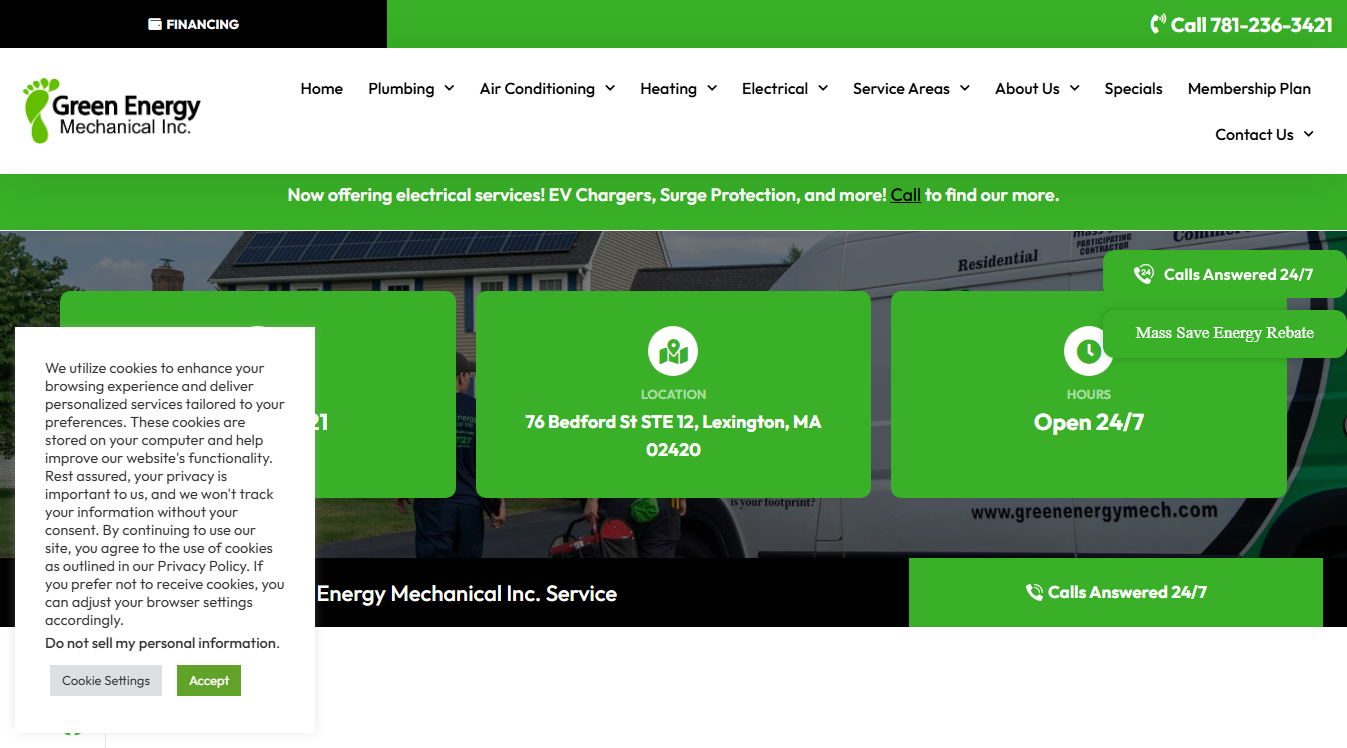Screen dimensions: 1347x748
Task: Open Cookie Settings
Action: (106, 680)
